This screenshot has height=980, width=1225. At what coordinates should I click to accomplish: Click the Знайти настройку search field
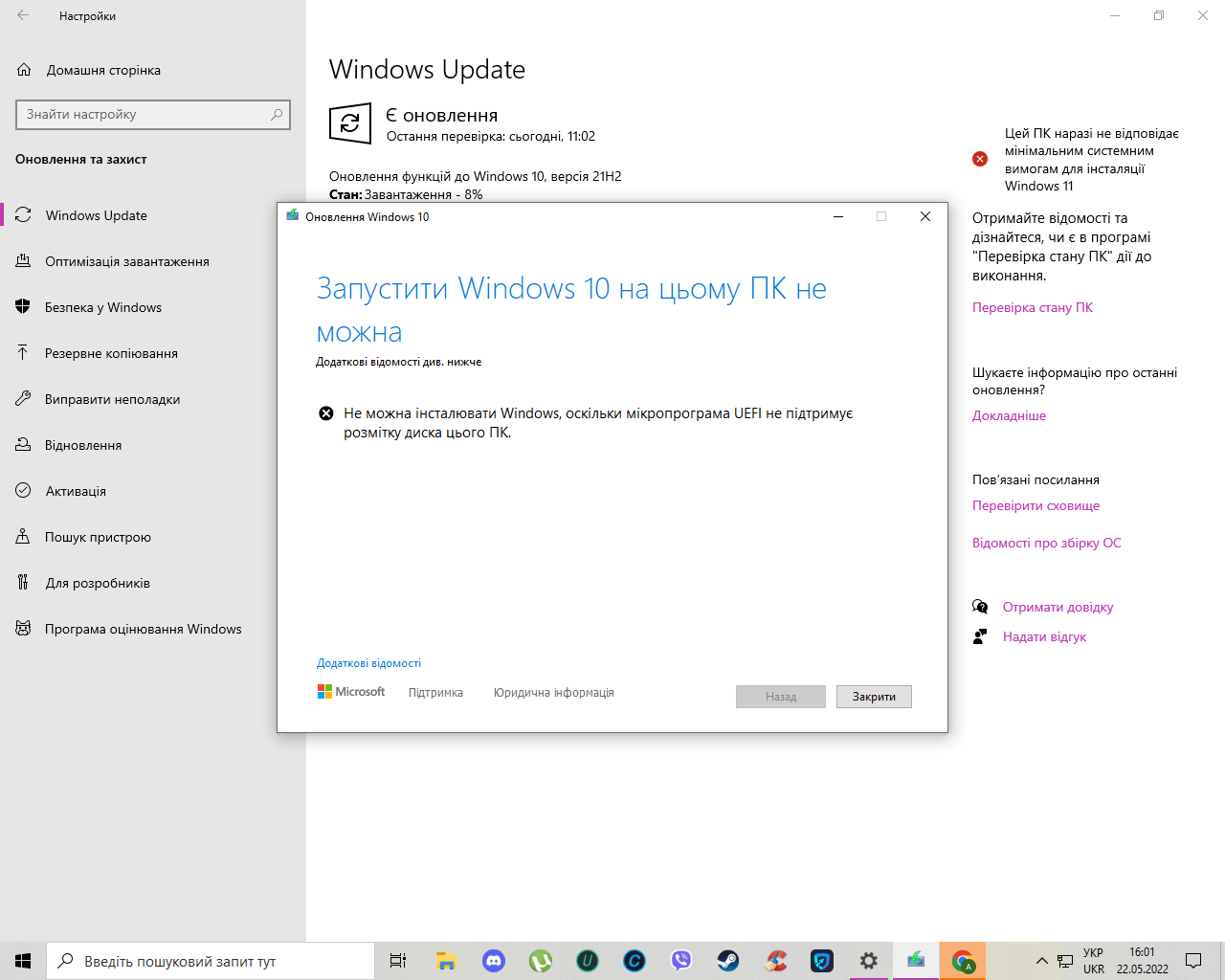click(153, 114)
